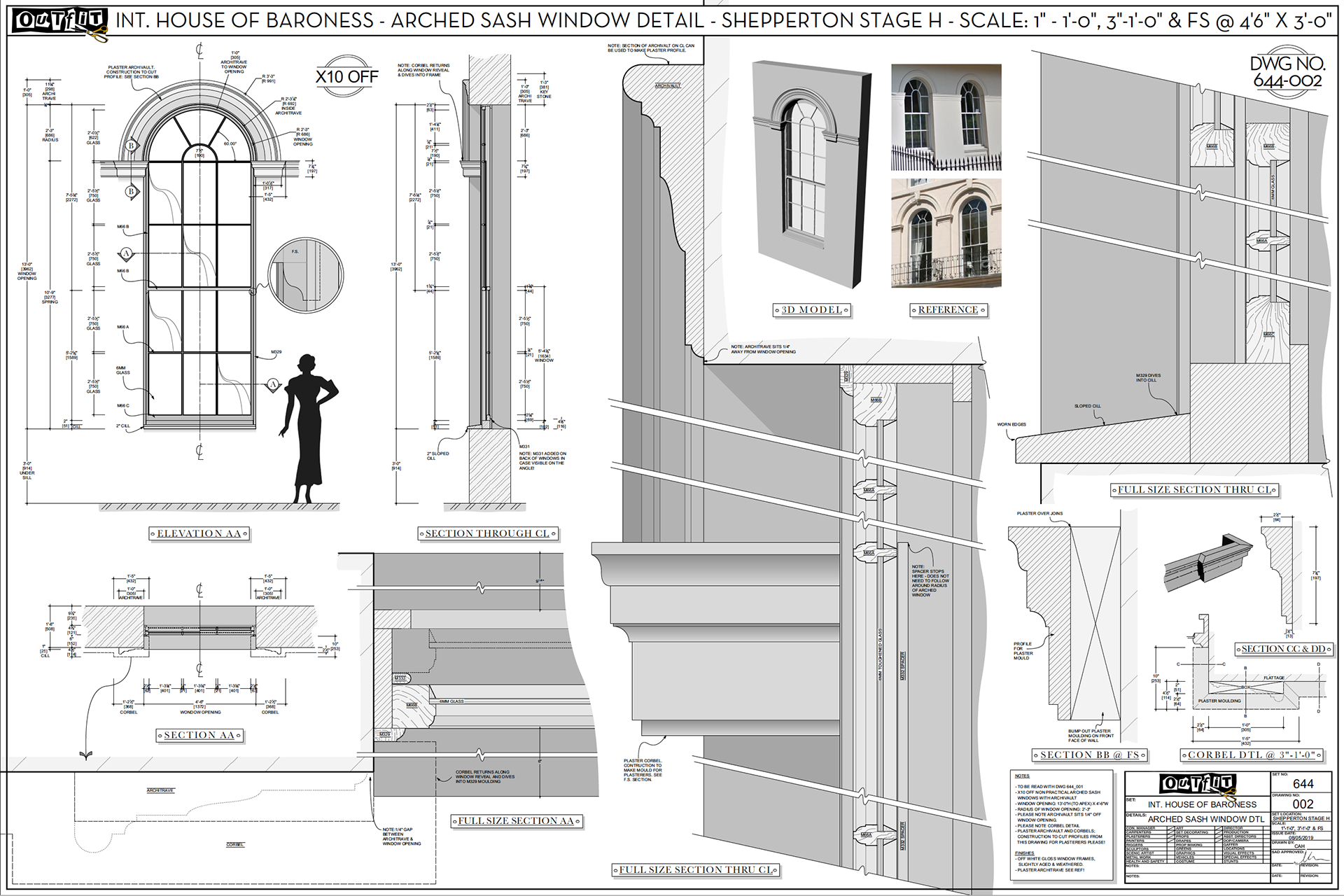
Task: Click the BUMP OUT PLASTER MOULDING note
Action: [1091, 736]
